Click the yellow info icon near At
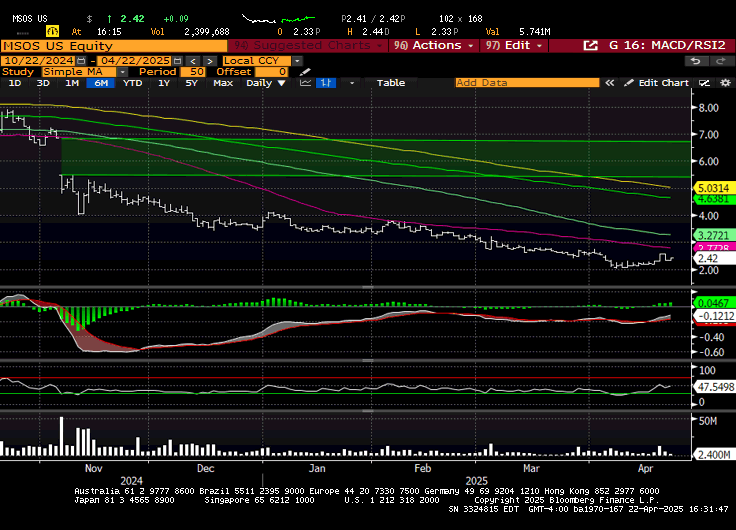736x530 pixels. pos(52,31)
